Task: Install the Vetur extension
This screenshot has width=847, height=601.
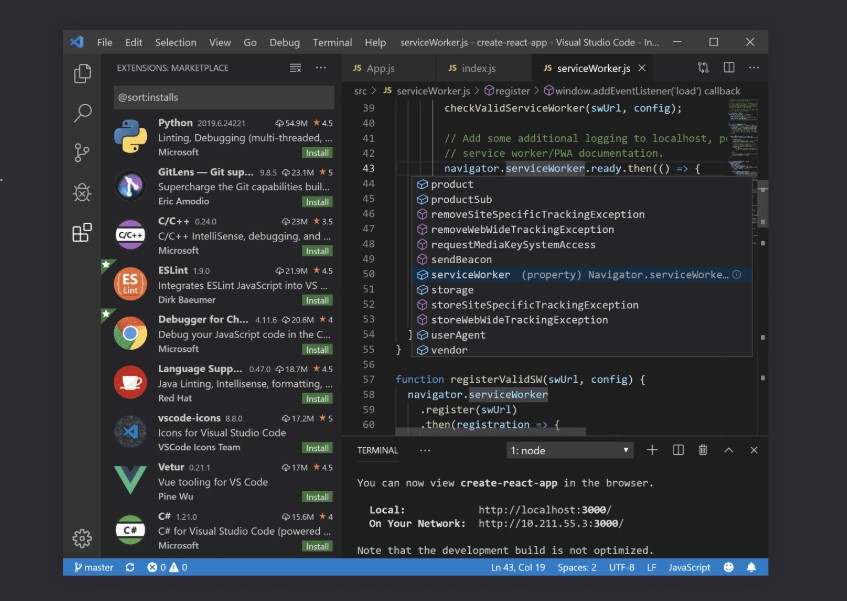Action: [x=317, y=497]
